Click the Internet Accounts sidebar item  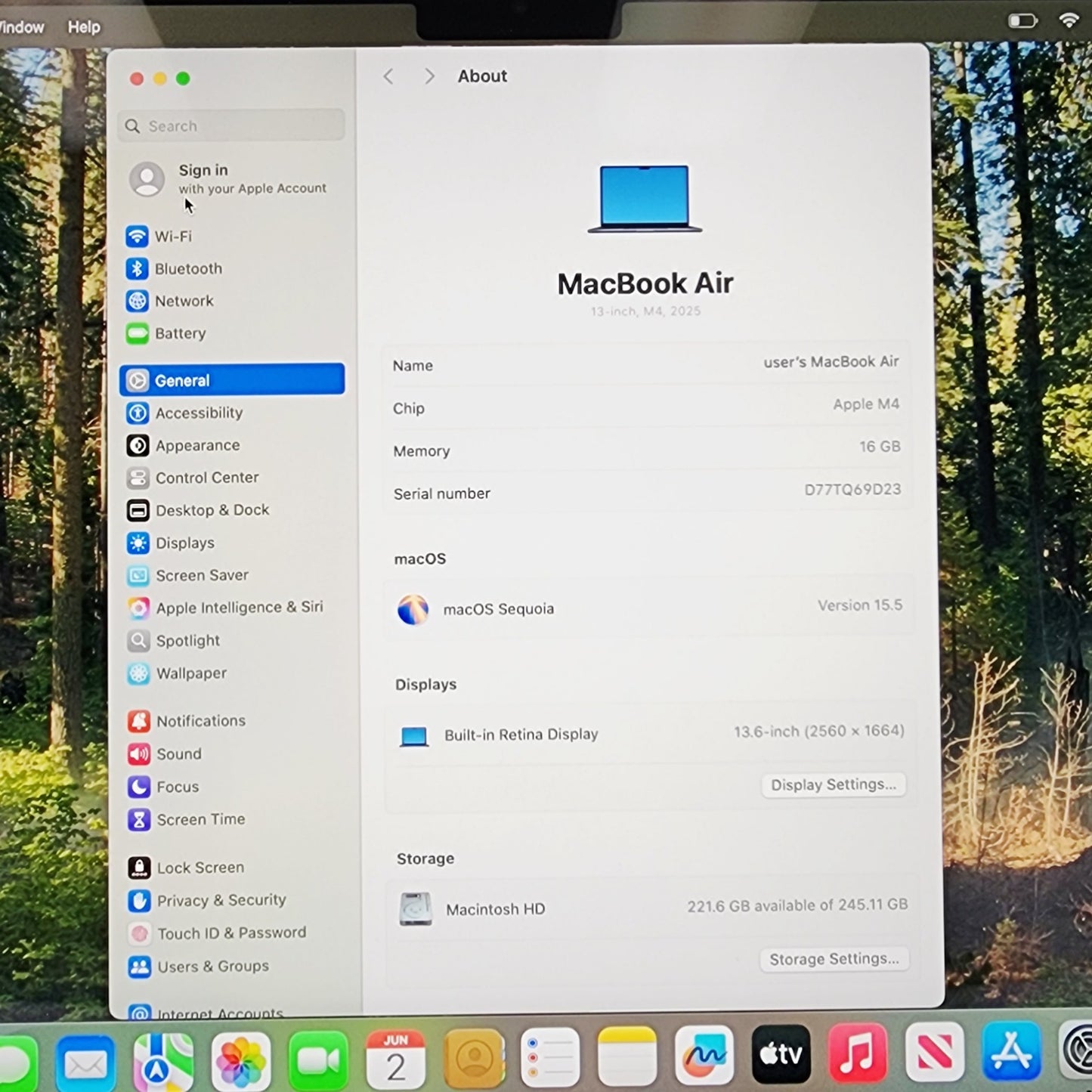pyautogui.click(x=206, y=1013)
